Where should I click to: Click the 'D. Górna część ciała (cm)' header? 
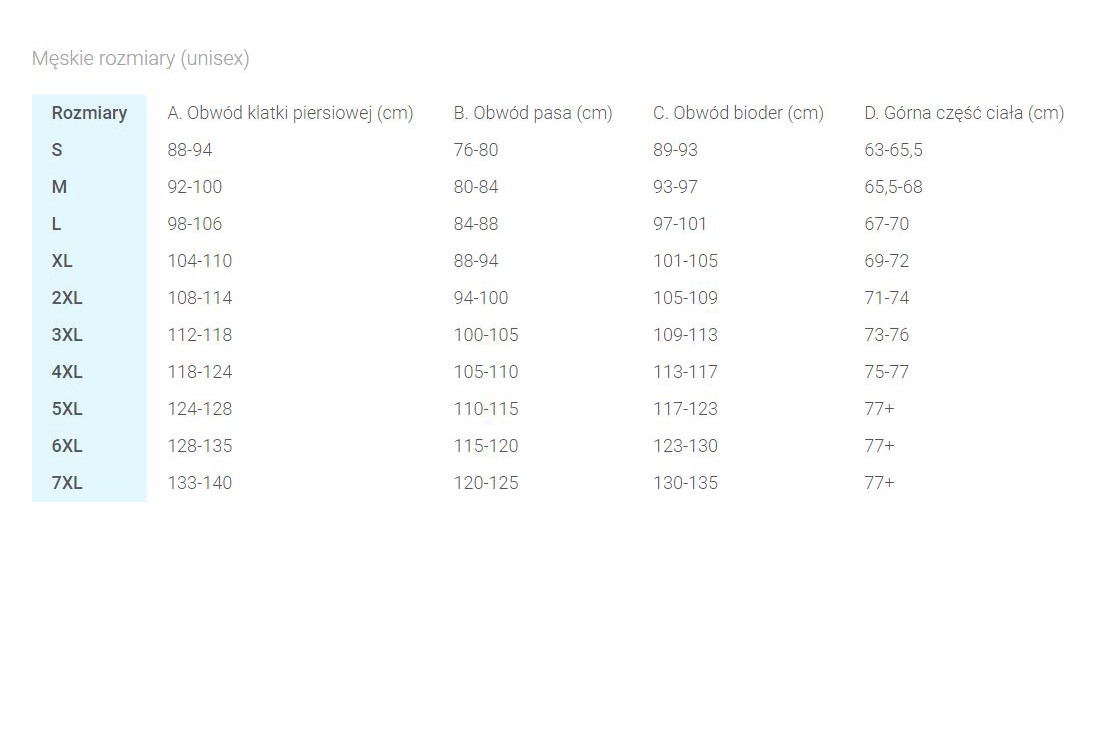965,113
